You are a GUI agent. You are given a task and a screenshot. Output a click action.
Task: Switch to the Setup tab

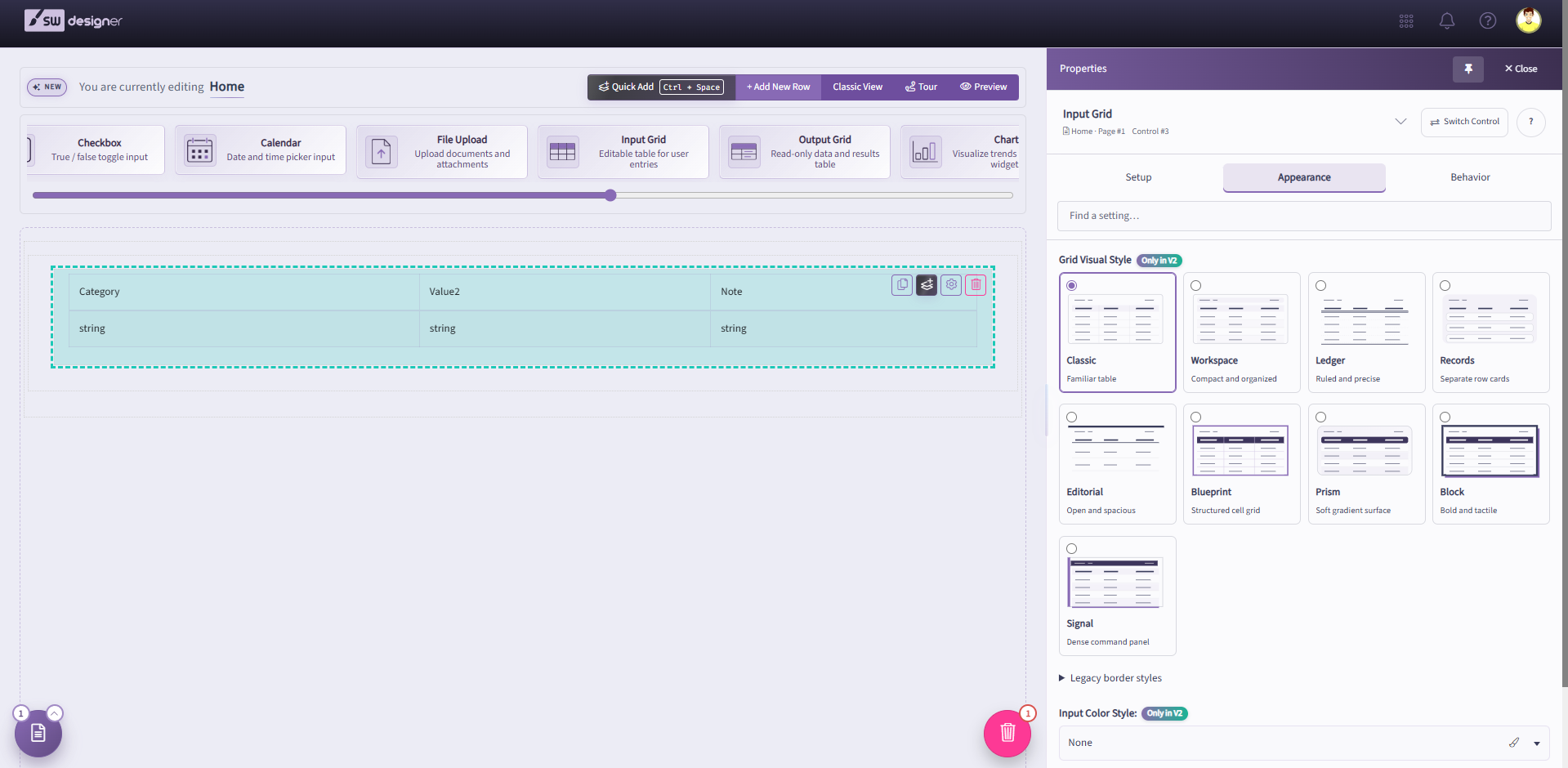click(1138, 177)
